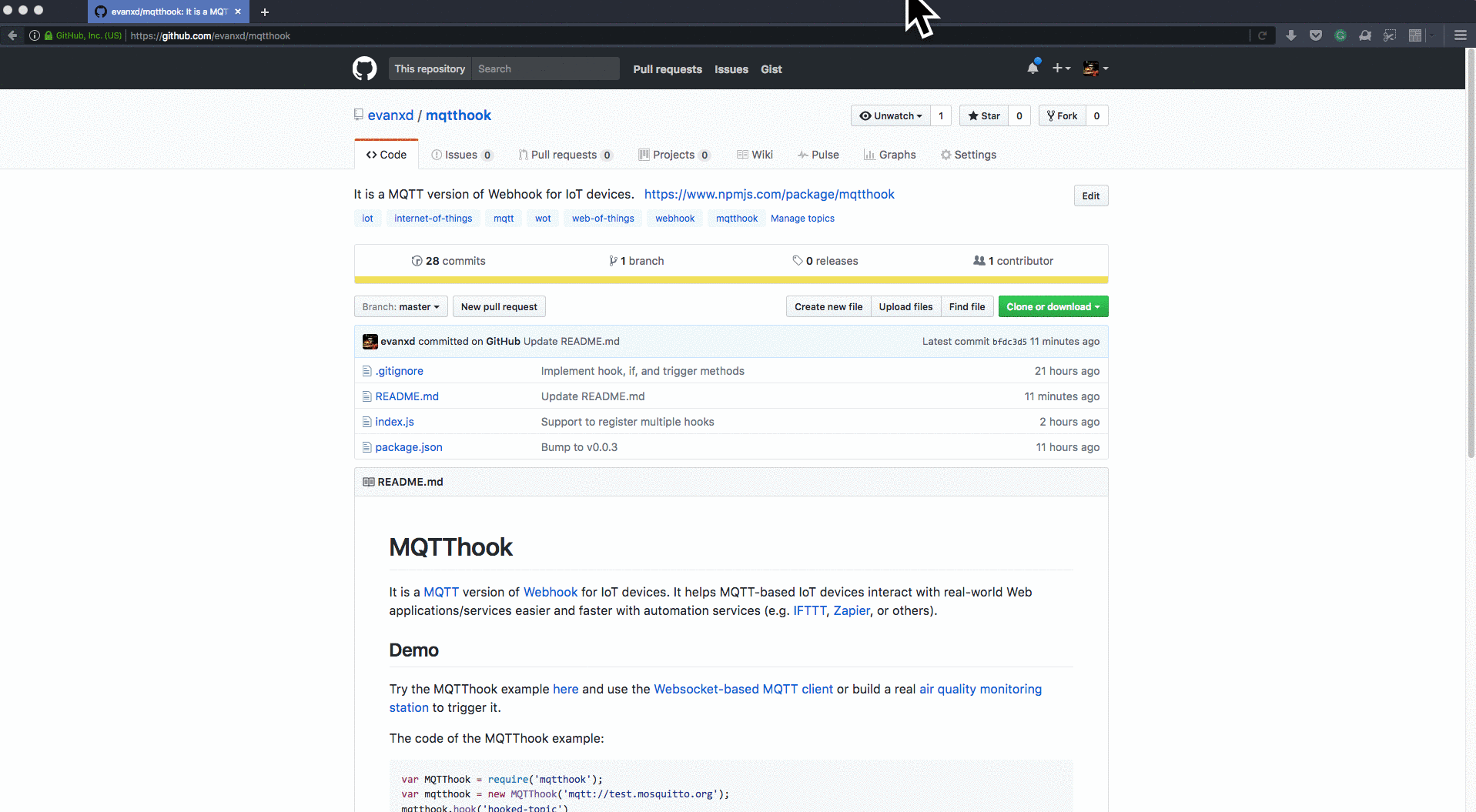Expand This repository search scope
The image size is (1476, 812).
click(430, 69)
